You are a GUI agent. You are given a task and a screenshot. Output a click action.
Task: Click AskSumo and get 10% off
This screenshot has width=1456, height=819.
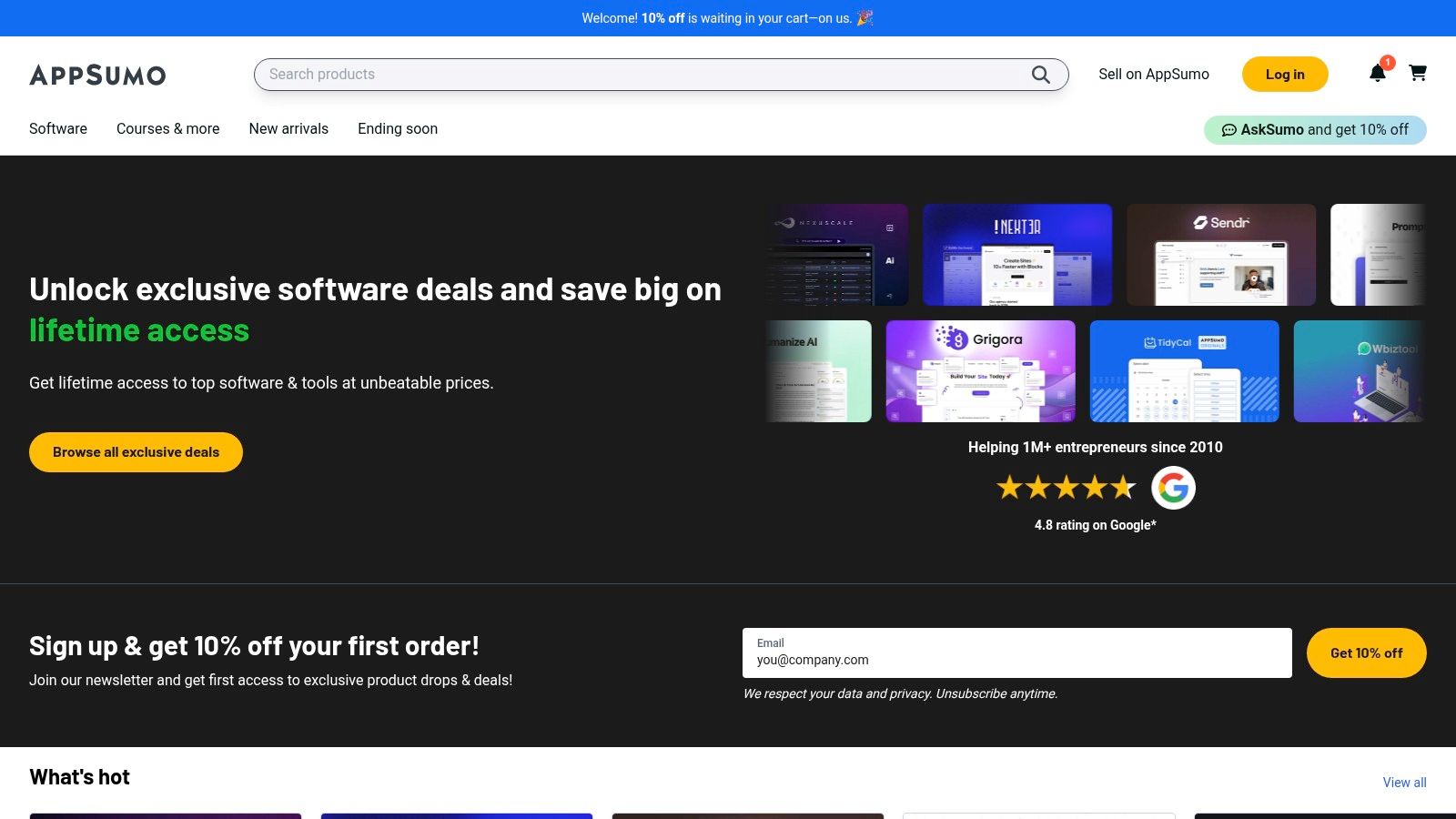pos(1315,130)
